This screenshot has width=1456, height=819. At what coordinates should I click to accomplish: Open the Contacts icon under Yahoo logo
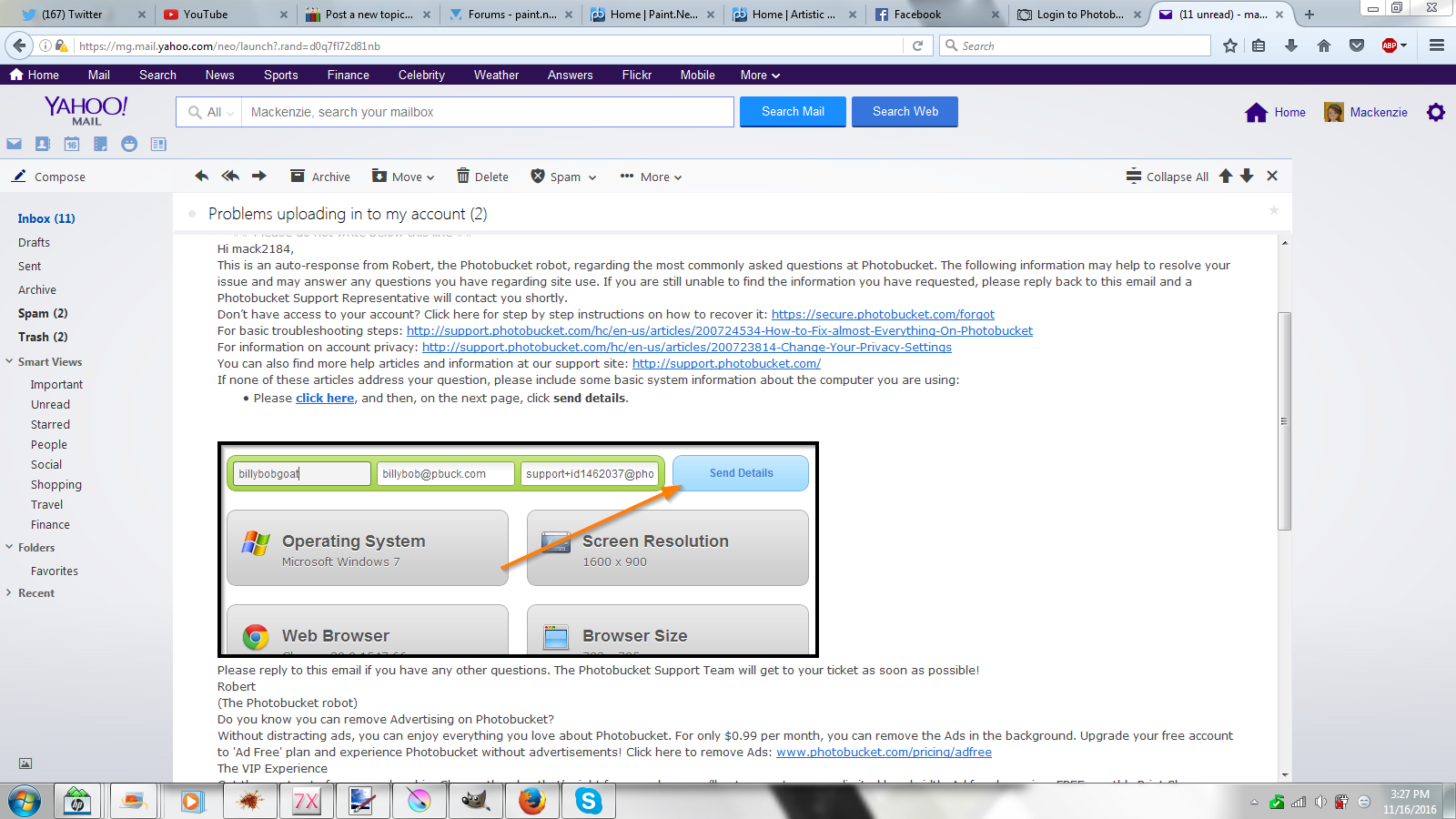coord(43,144)
